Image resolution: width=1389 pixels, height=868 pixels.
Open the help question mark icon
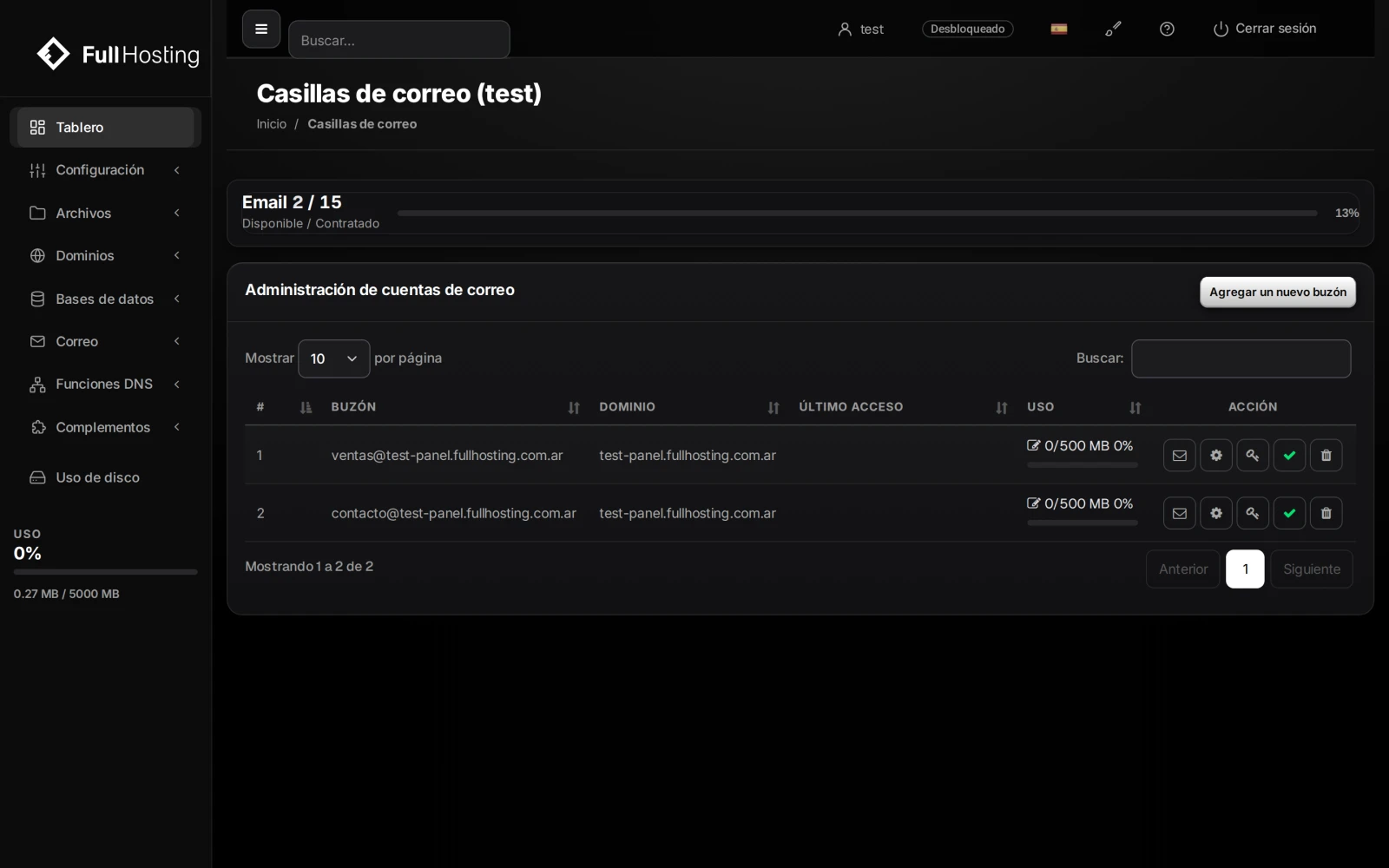click(1167, 29)
